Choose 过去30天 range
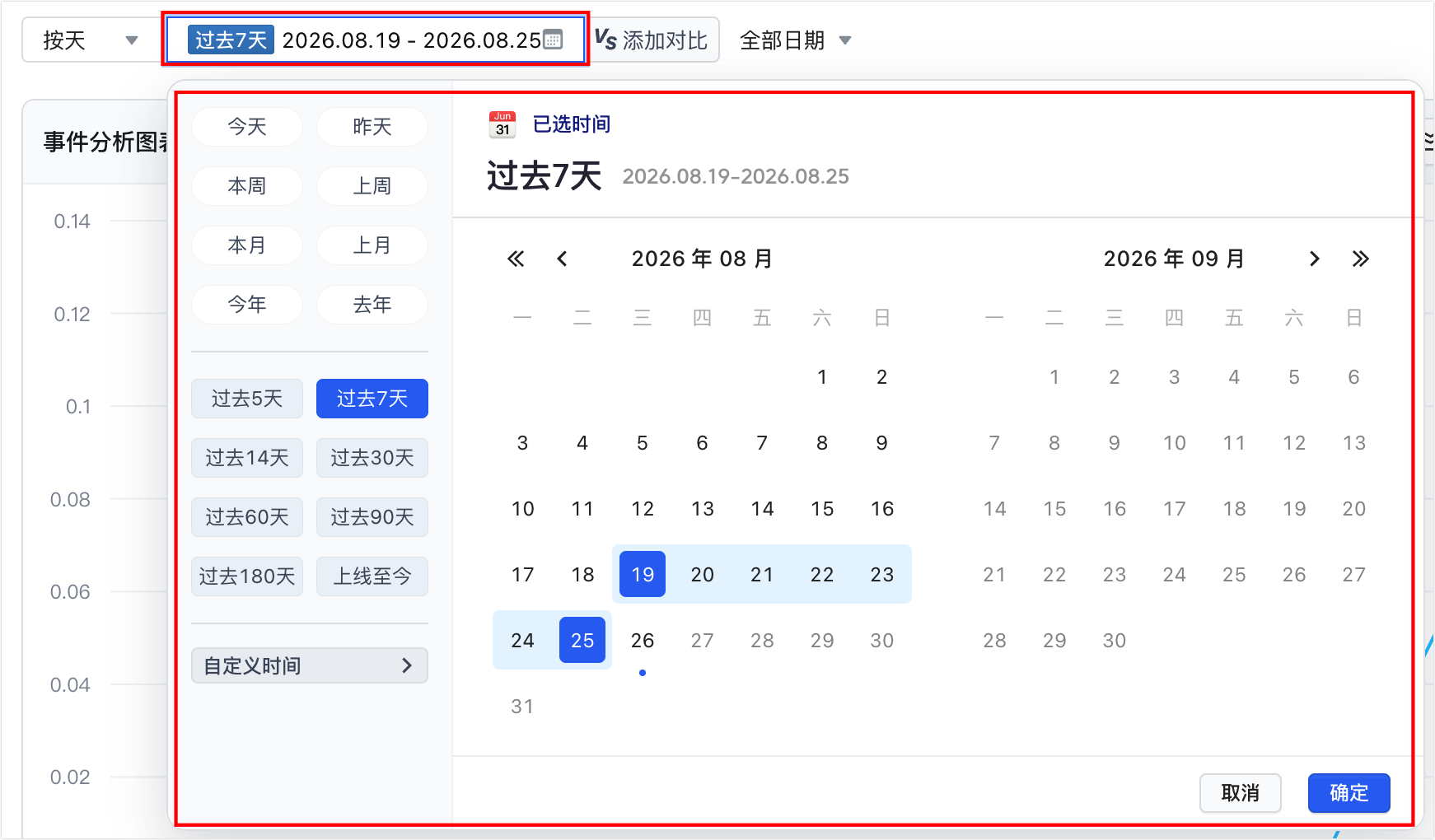 372,458
